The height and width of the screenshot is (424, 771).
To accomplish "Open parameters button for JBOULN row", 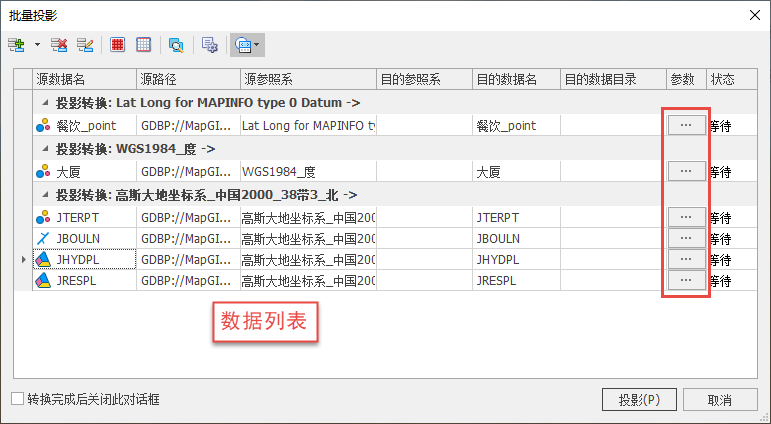I will (x=685, y=238).
